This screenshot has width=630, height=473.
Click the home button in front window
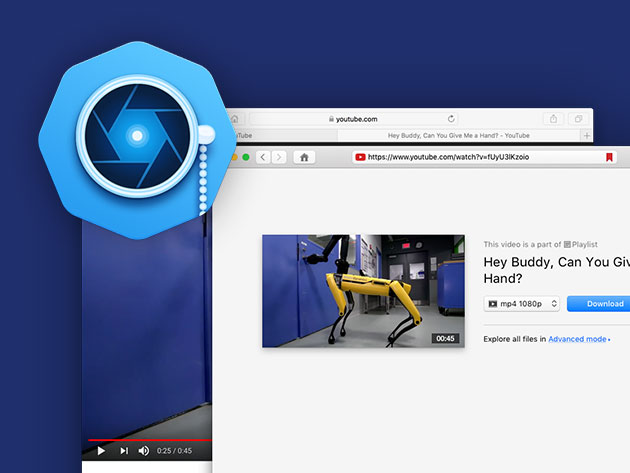[x=304, y=157]
